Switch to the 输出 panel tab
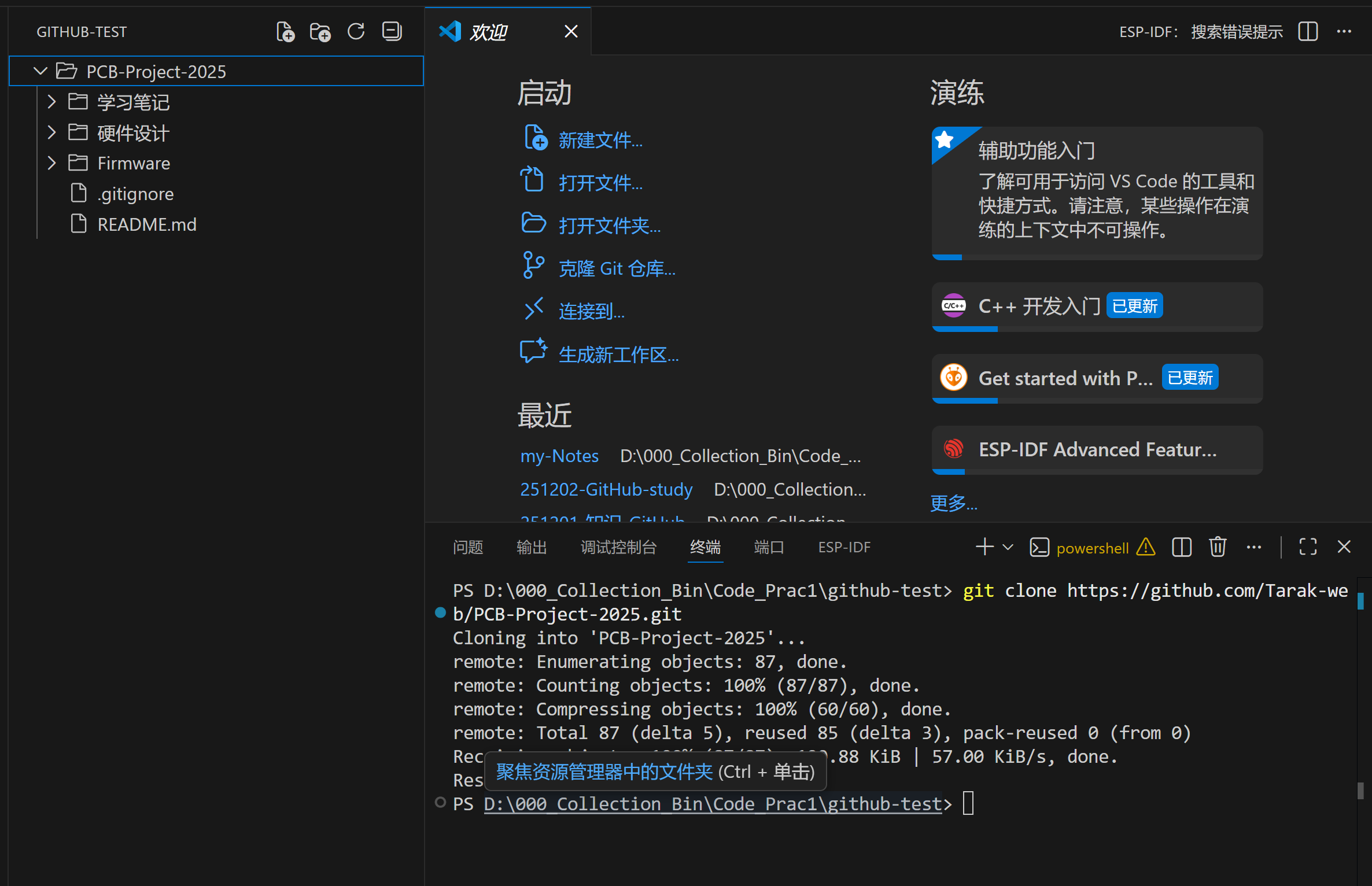This screenshot has height=886, width=1372. 531,547
